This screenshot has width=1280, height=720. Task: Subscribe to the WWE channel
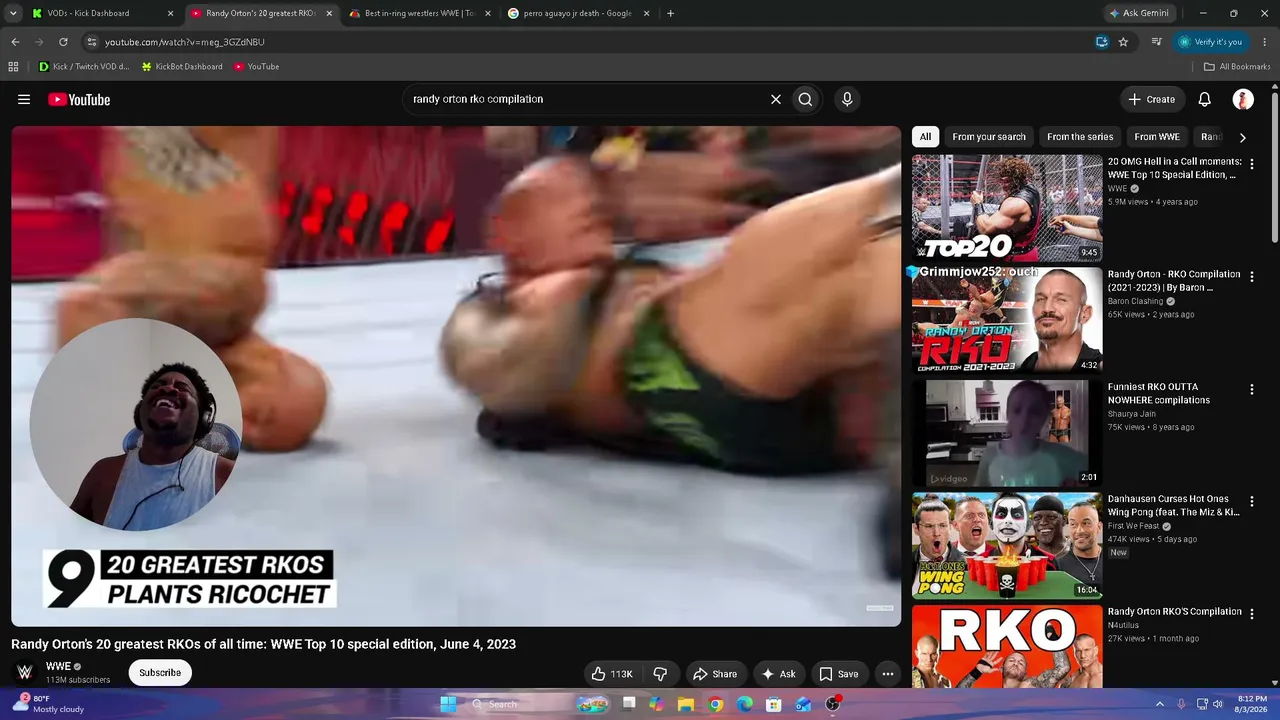tap(160, 673)
